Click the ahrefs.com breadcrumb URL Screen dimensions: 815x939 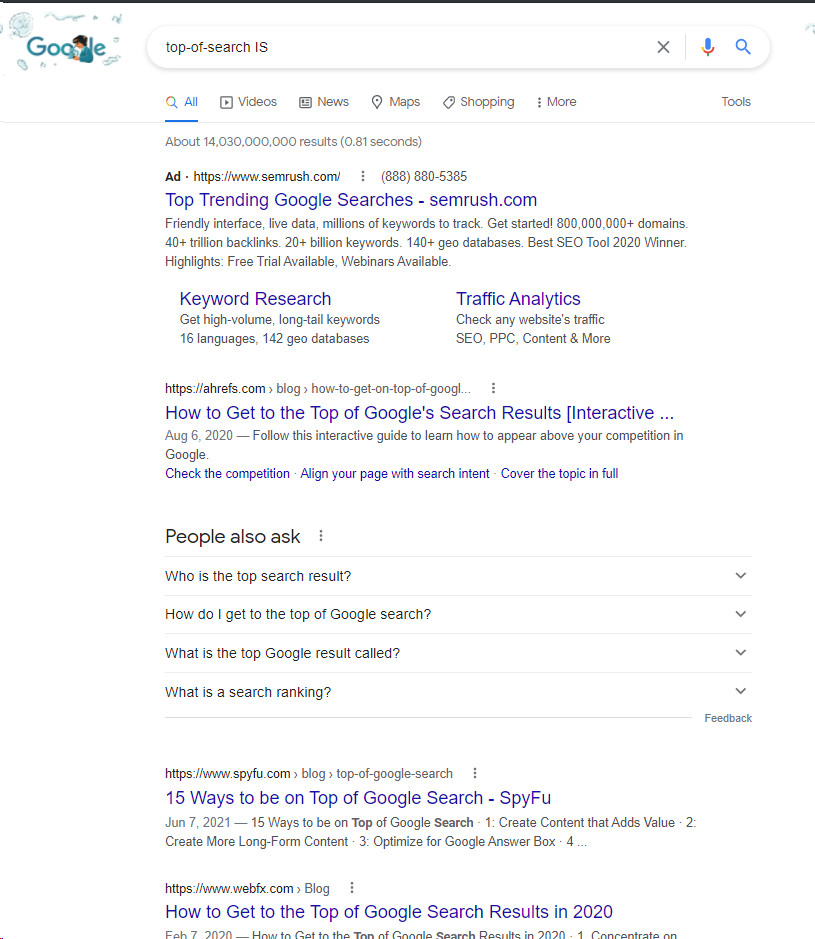[x=318, y=389]
